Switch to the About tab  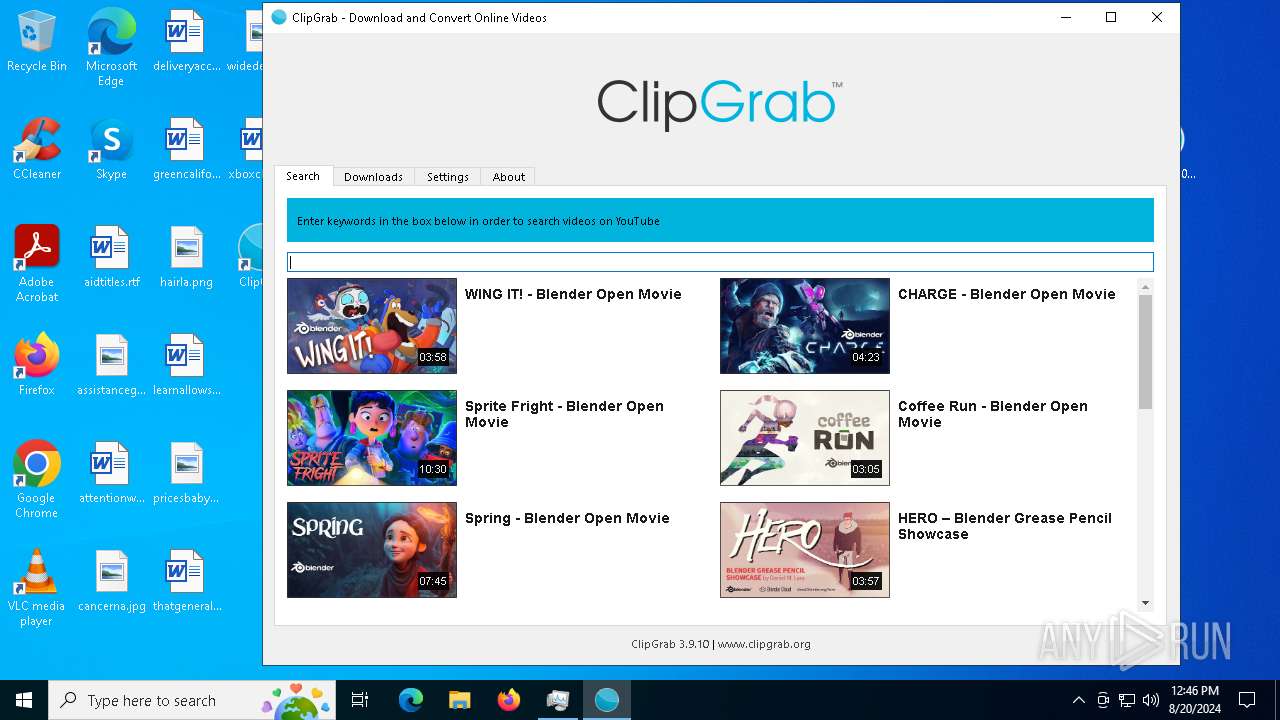[509, 177]
